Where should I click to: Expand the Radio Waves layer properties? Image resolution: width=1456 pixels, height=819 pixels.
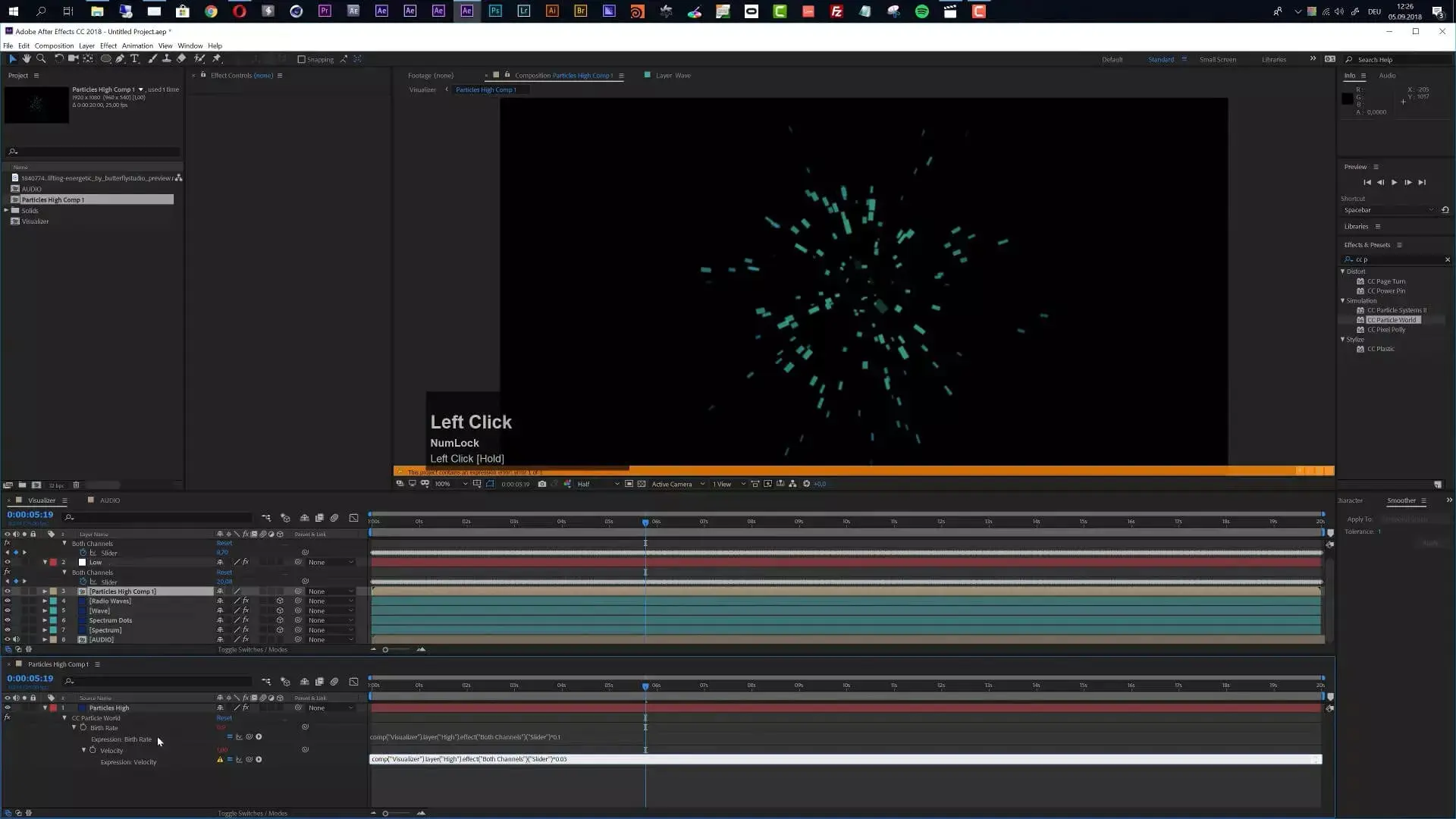(45, 601)
